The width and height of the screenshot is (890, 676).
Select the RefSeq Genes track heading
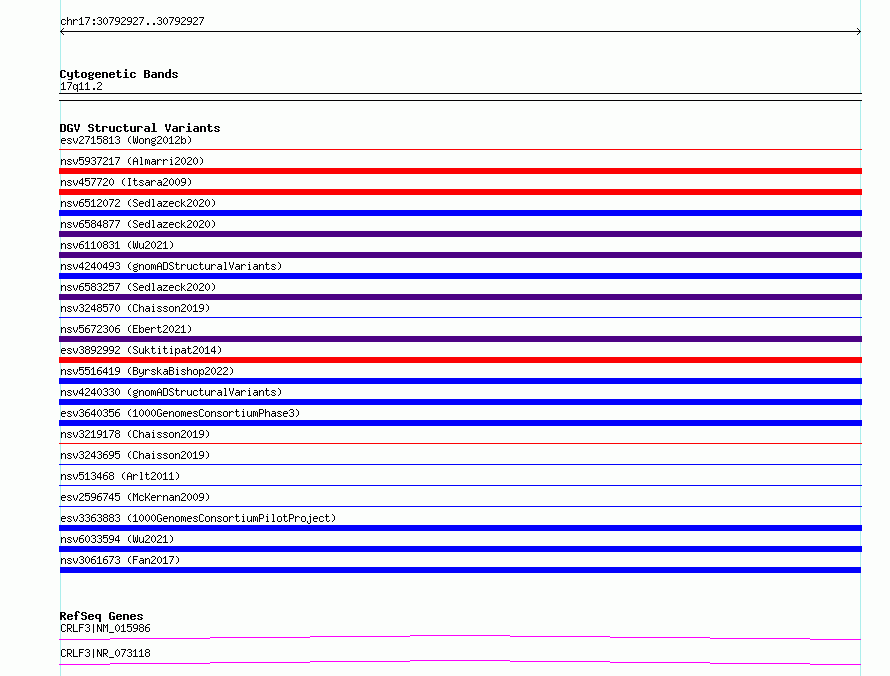pos(102,616)
